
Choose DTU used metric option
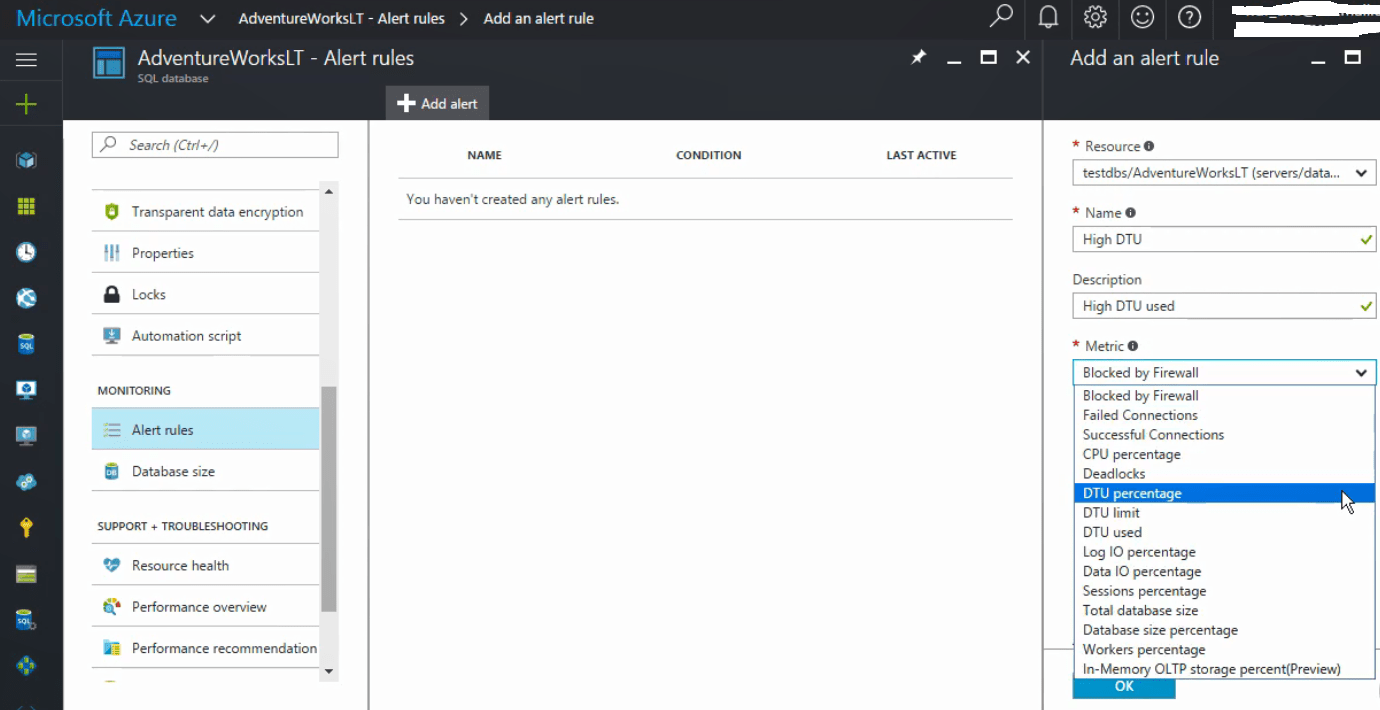[x=1224, y=532]
